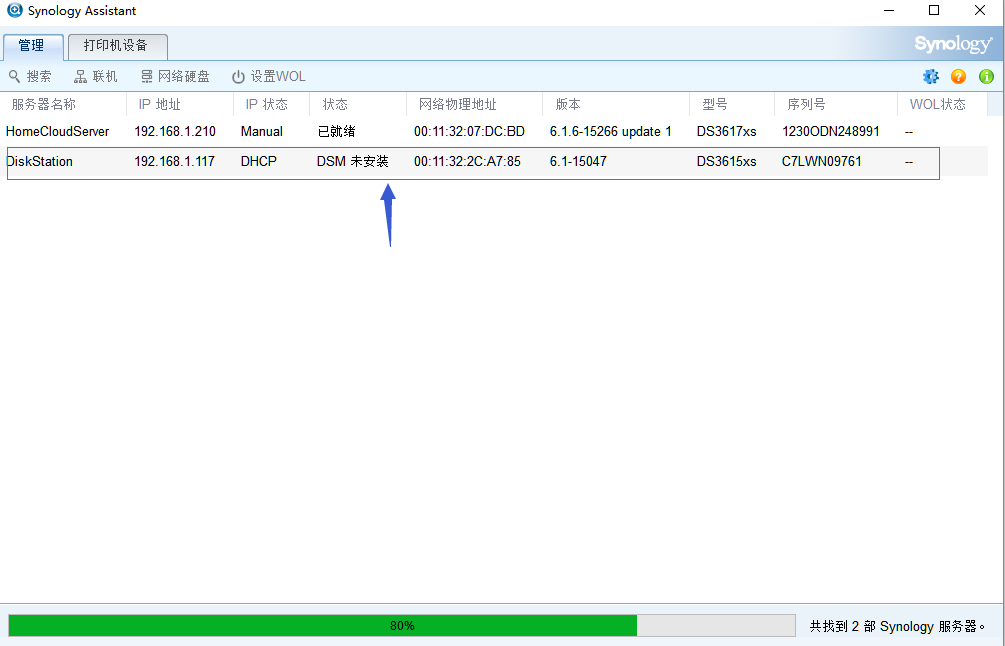Image resolution: width=1005 pixels, height=646 pixels.
Task: Click version 6.1.6-15266 update 1
Action: tap(611, 131)
